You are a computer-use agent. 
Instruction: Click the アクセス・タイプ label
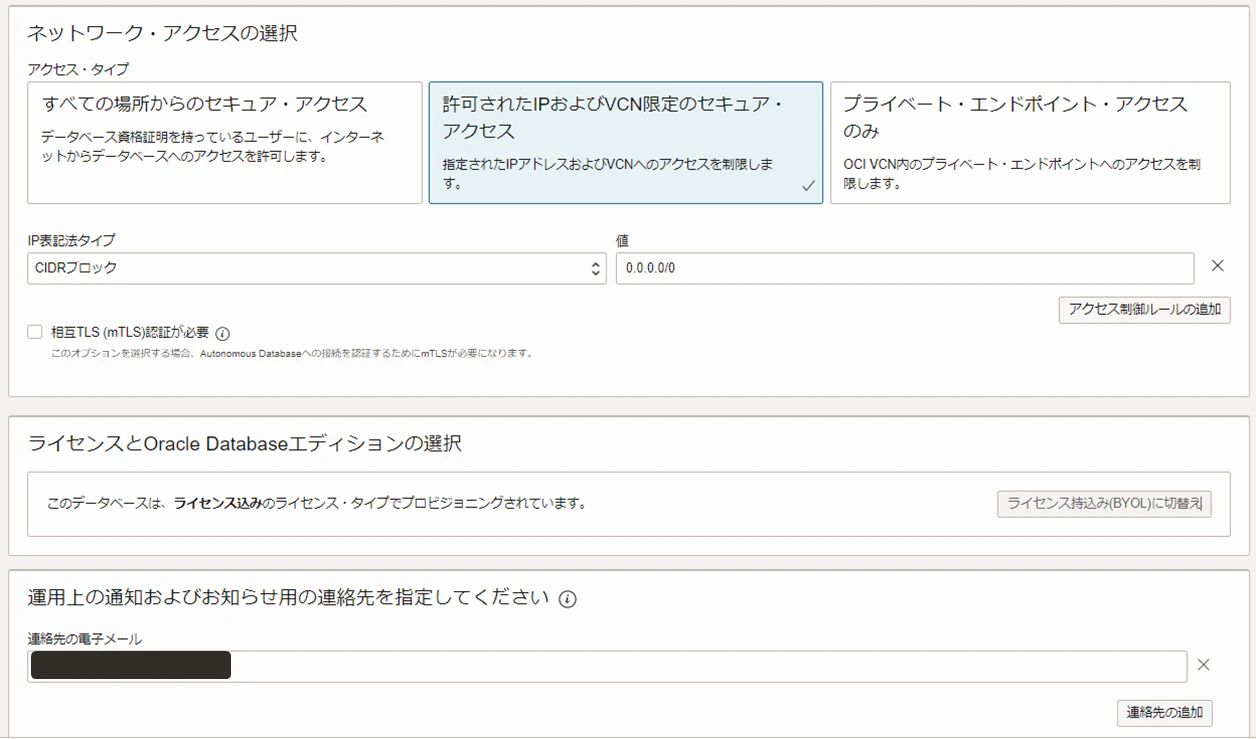click(x=78, y=69)
